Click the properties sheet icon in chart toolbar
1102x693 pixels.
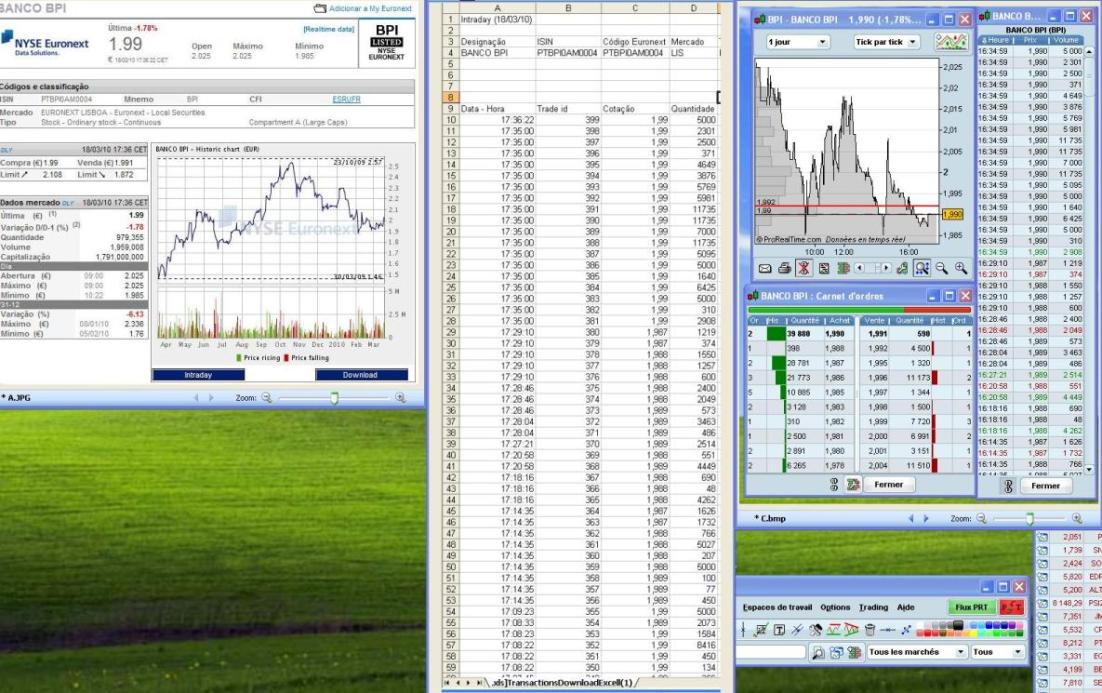824,268
